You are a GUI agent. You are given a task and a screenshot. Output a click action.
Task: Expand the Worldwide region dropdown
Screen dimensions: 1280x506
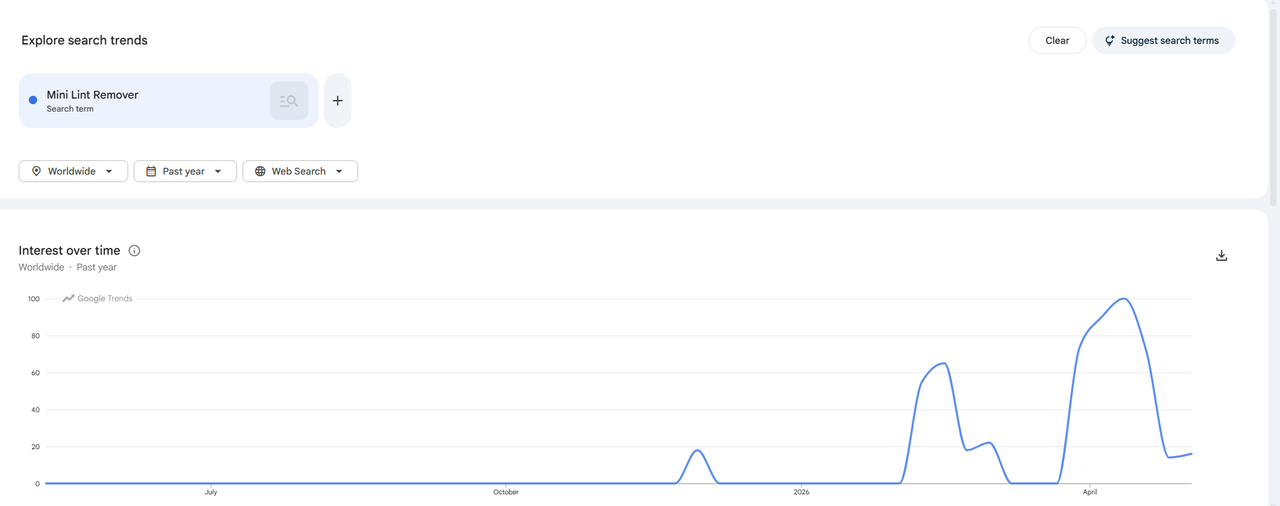click(73, 171)
